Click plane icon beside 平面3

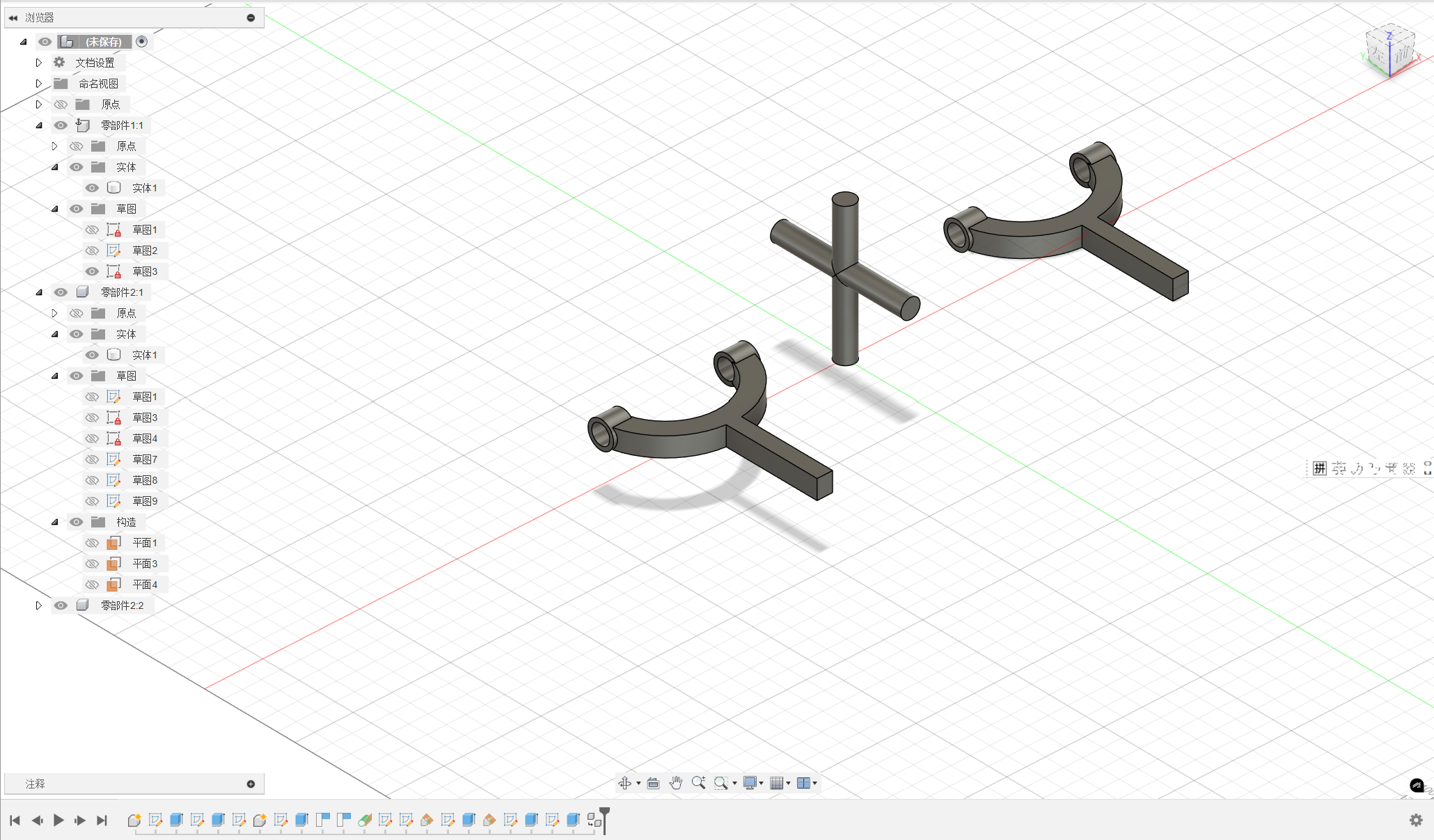(113, 564)
